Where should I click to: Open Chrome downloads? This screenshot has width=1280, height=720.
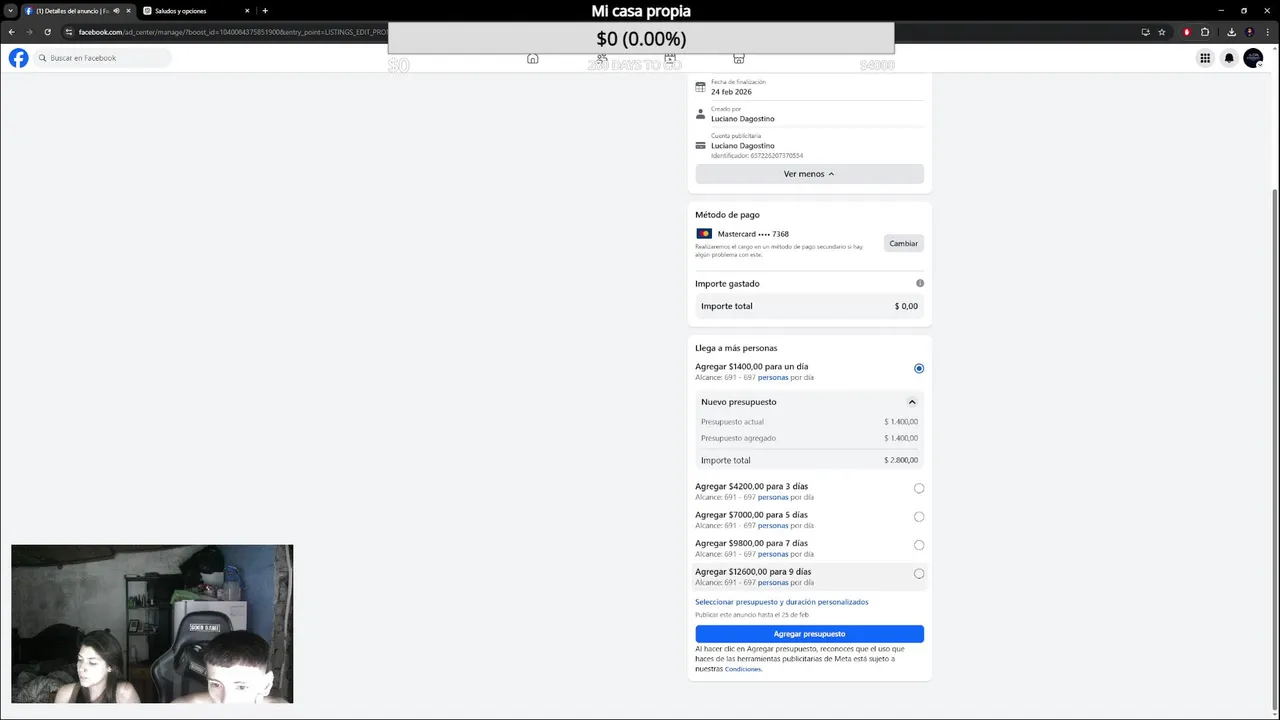pyautogui.click(x=1231, y=32)
